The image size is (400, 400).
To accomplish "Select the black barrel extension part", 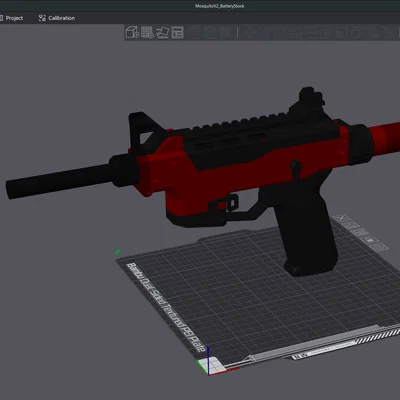I will [x=60, y=181].
